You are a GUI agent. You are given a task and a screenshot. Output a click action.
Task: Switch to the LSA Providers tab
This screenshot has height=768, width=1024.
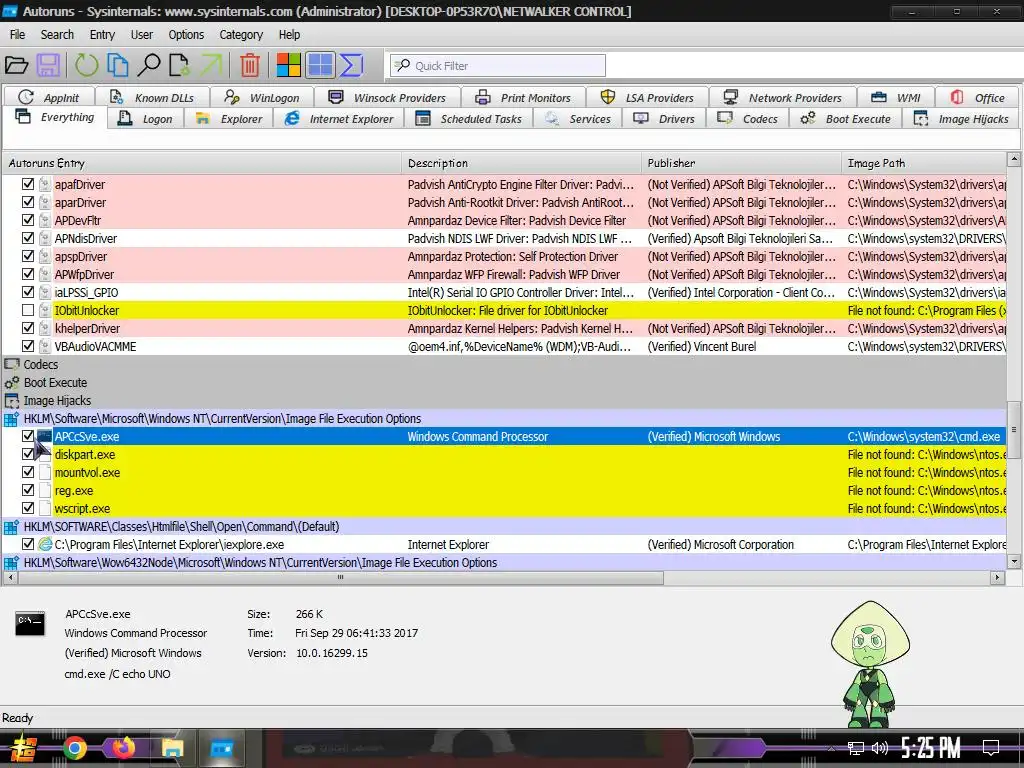tap(647, 97)
